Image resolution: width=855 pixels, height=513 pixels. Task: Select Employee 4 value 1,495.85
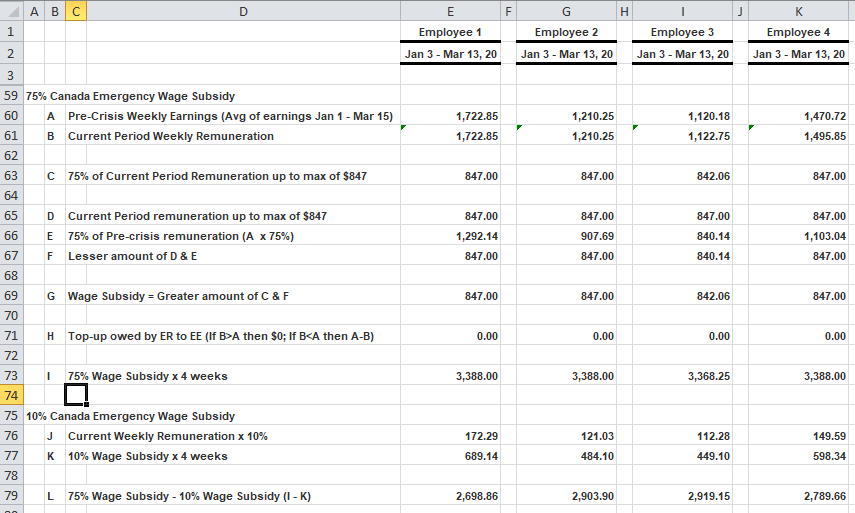[798, 136]
